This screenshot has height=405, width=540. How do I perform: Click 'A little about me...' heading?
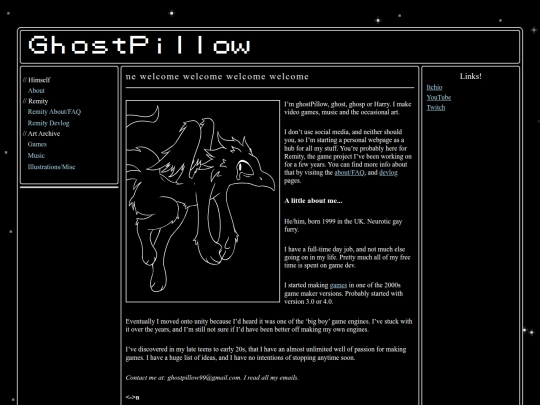click(x=313, y=201)
